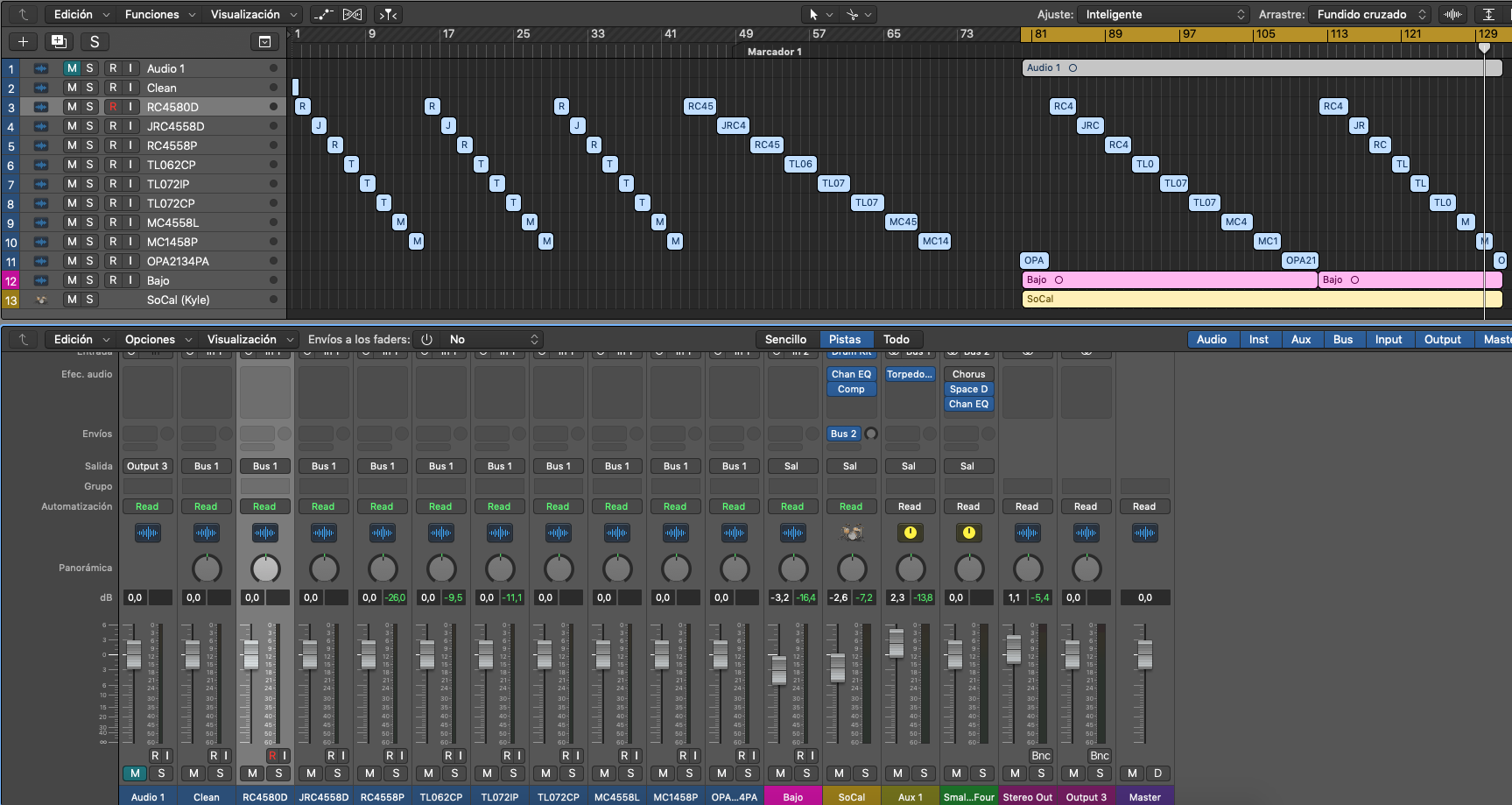Solo the Bajo track in track list
Viewport: 1512px width, 805px height.
tap(89, 280)
